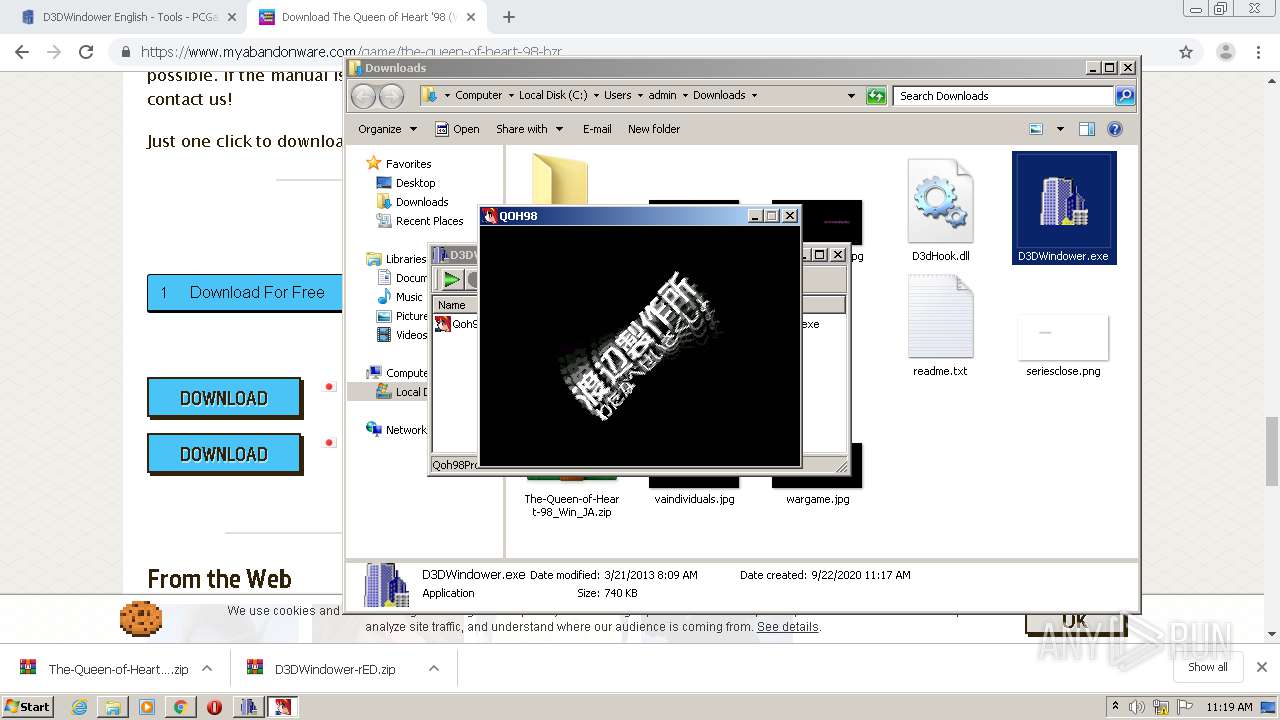The image size is (1280, 720).
Task: Click New folder in Explorer toolbar
Action: tap(654, 129)
